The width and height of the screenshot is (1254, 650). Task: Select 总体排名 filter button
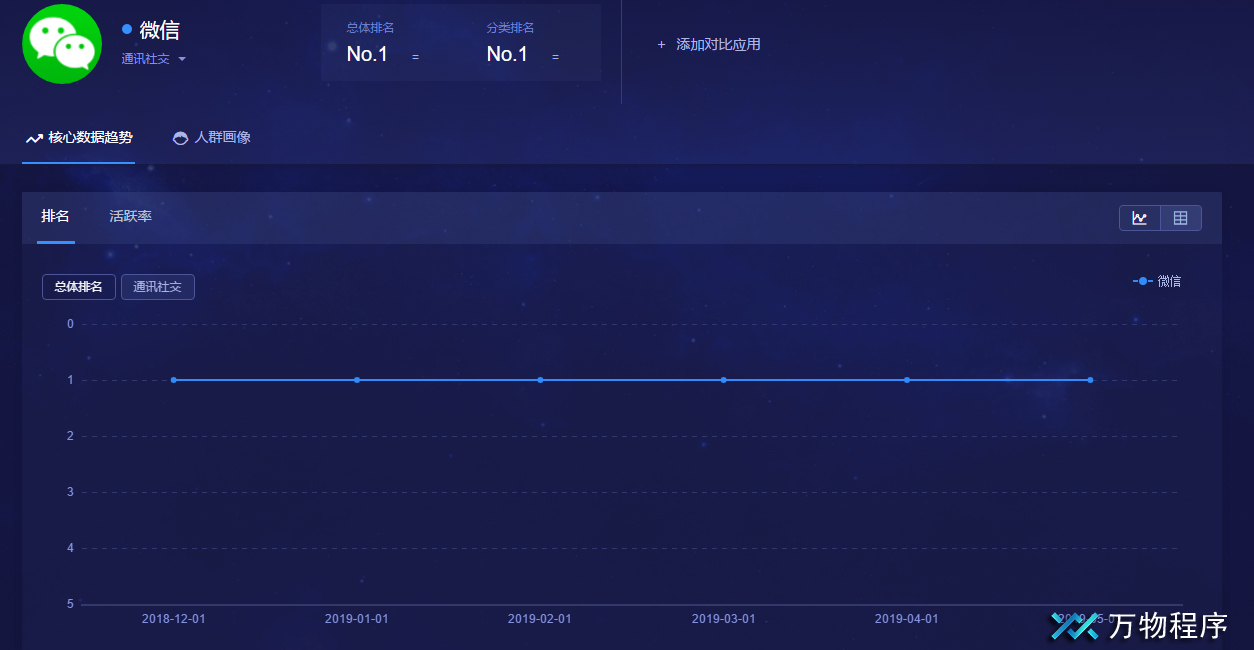point(79,287)
